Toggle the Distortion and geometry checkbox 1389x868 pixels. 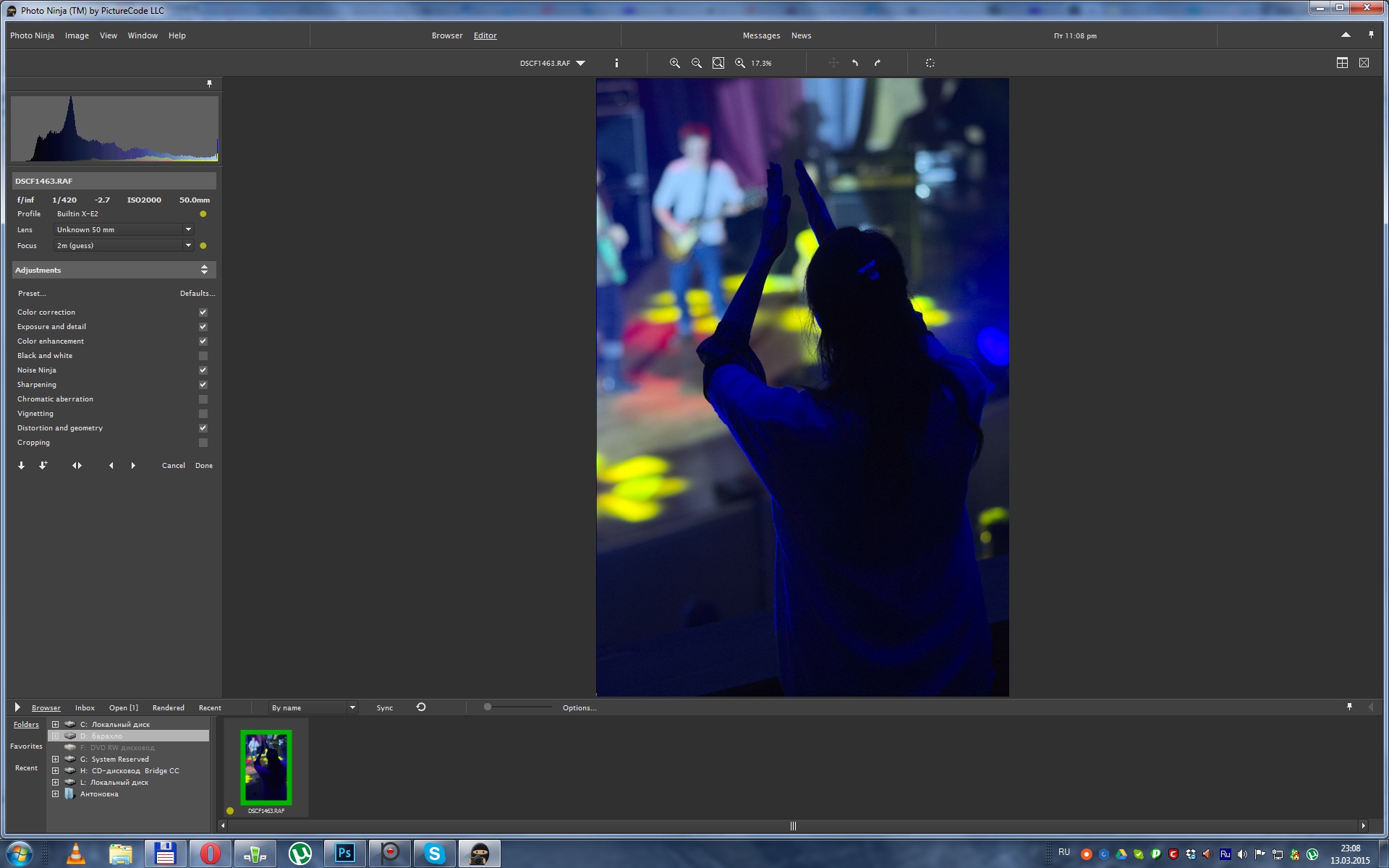[203, 428]
